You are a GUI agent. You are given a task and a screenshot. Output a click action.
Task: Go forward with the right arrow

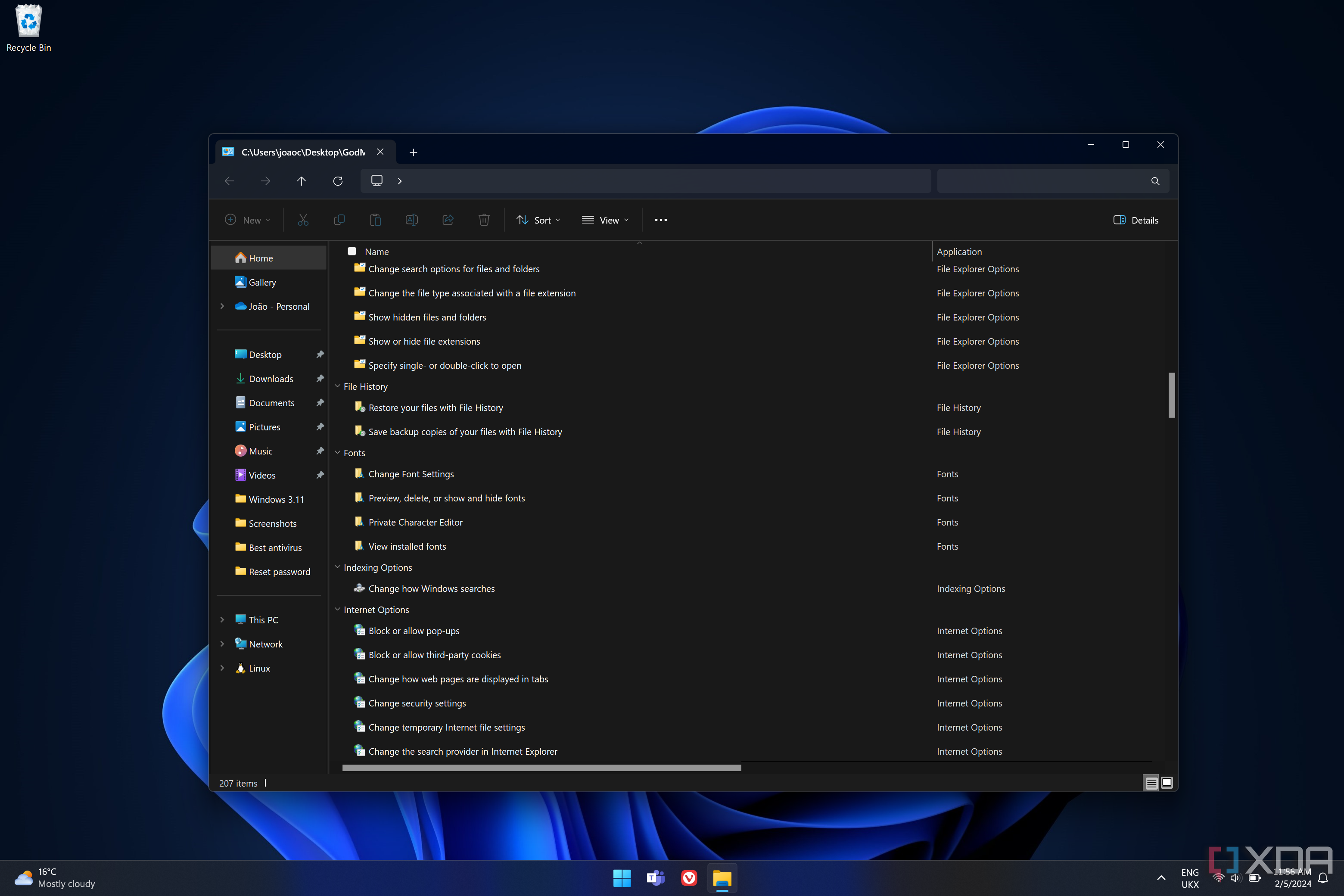pos(265,180)
